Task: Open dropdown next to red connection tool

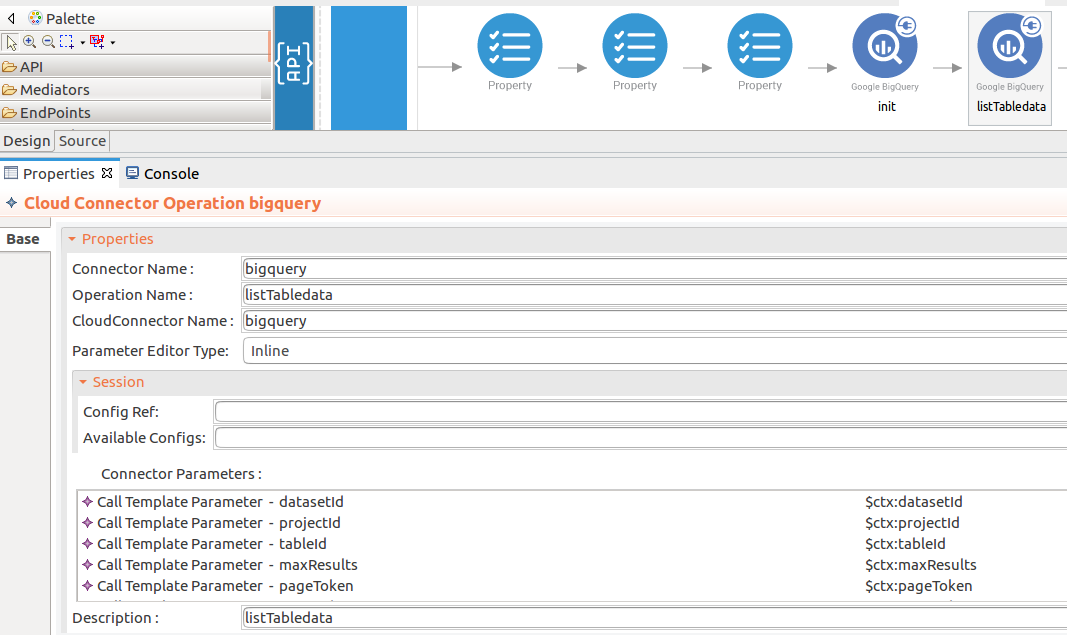Action: click(x=113, y=43)
